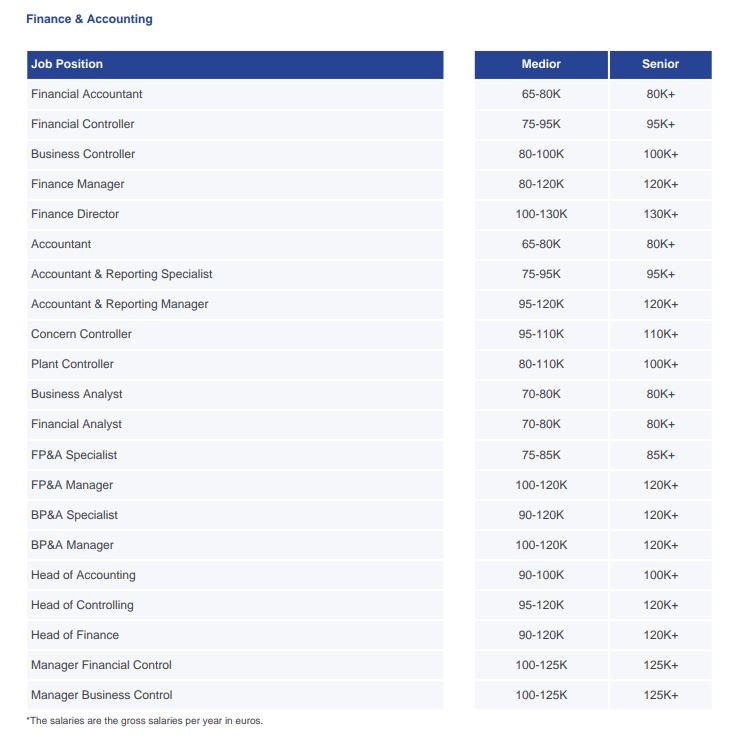Select the Job Position column header
The width and height of the screenshot is (733, 738).
(x=67, y=64)
